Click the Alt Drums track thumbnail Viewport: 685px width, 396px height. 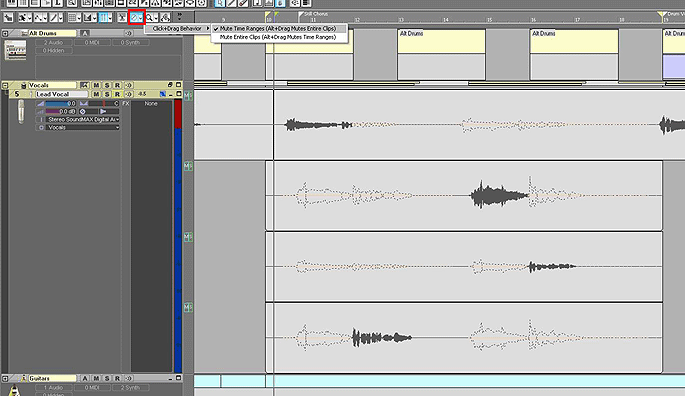[15, 50]
